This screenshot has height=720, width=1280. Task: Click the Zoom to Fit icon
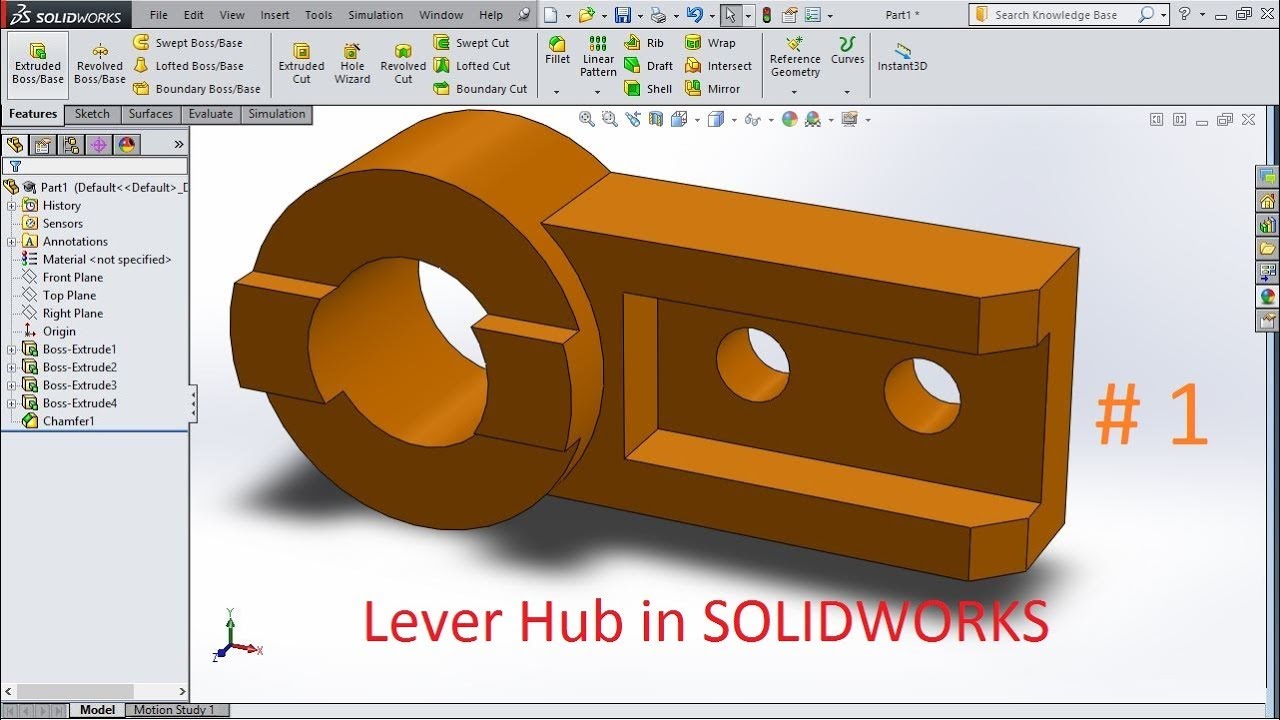587,119
